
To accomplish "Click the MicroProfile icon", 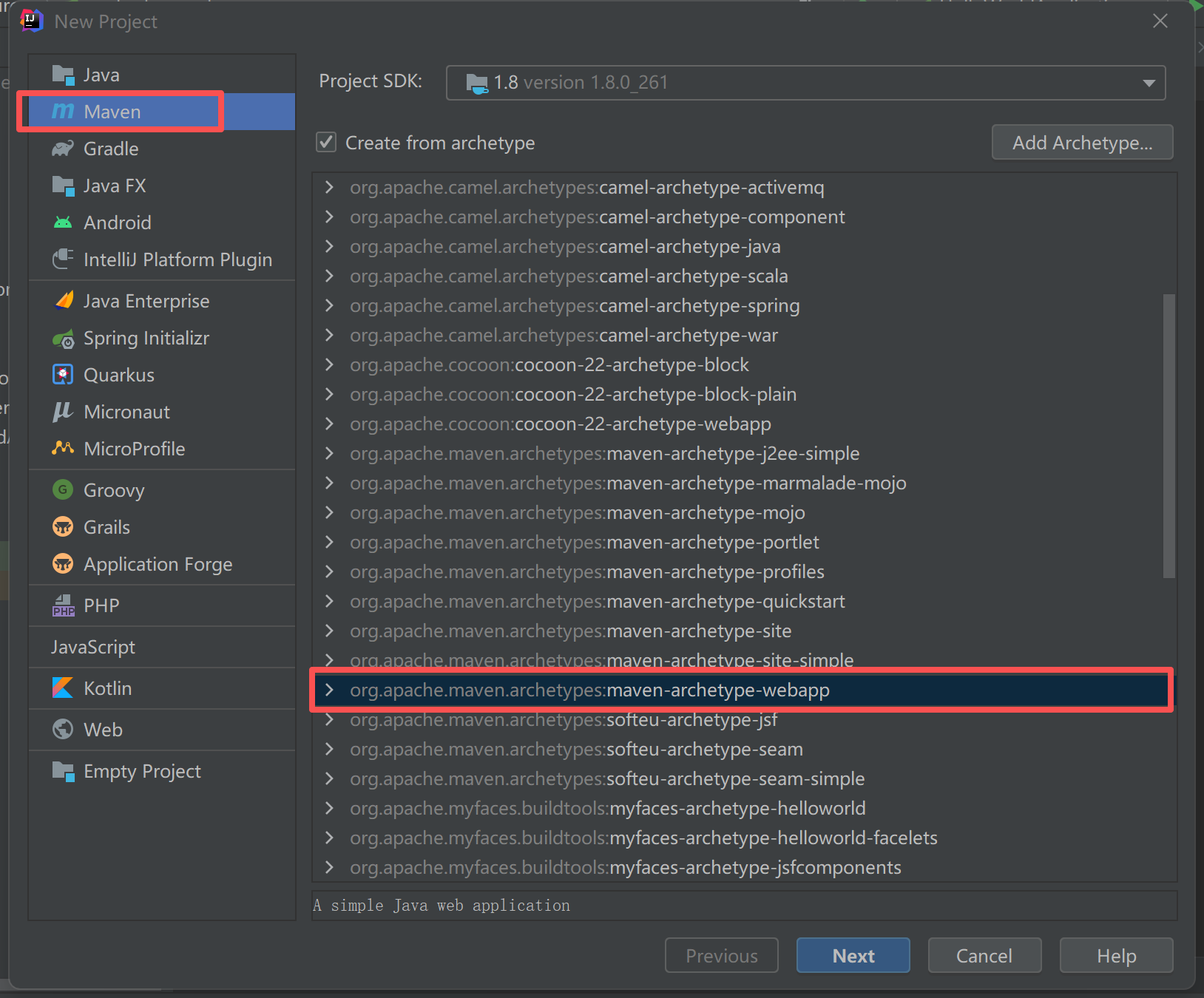I will [x=63, y=449].
